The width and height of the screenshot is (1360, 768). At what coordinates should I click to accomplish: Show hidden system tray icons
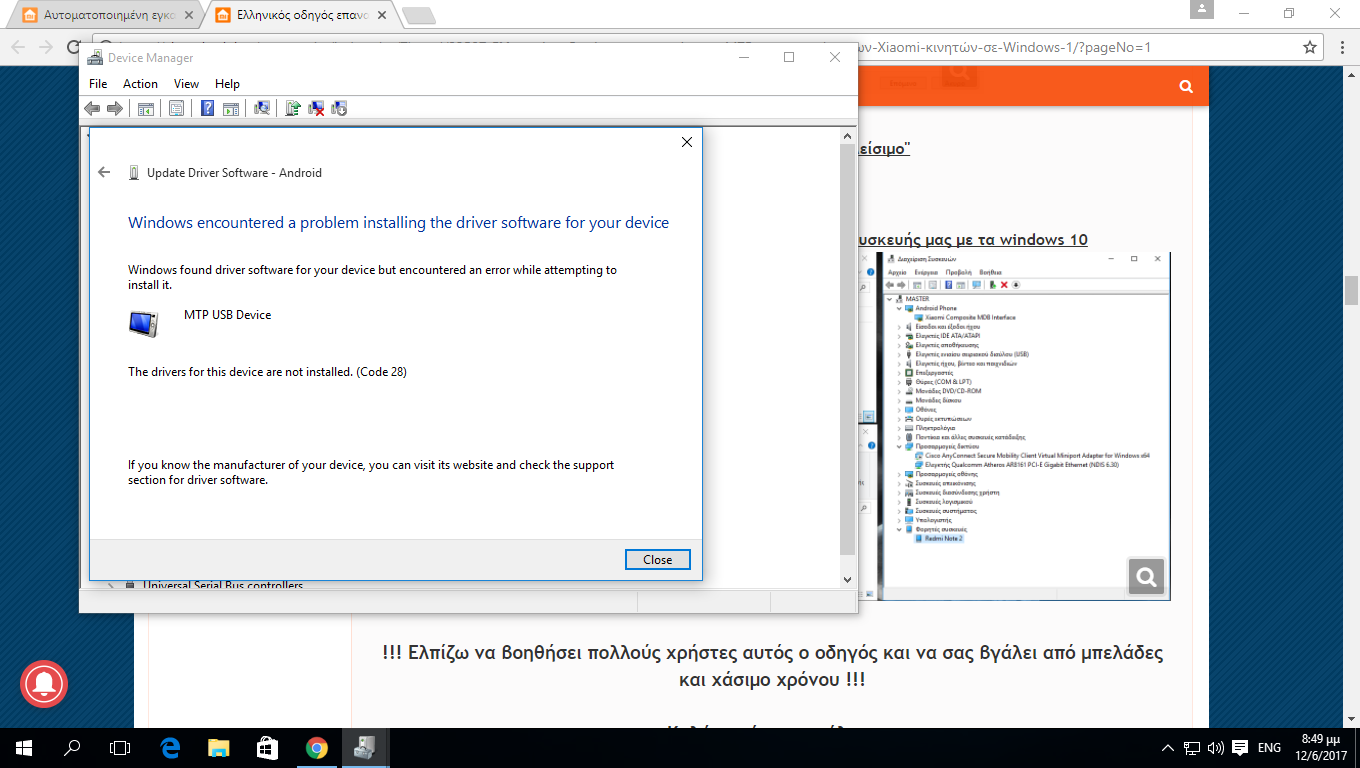pyautogui.click(x=1167, y=748)
